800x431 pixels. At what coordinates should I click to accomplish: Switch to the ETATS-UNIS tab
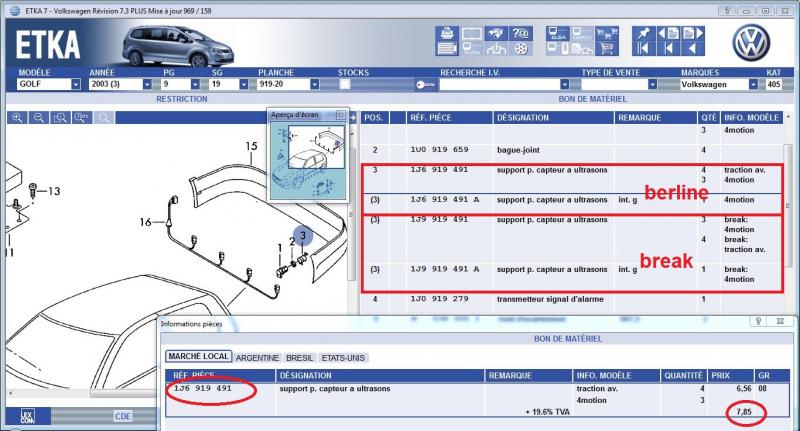pyautogui.click(x=343, y=358)
